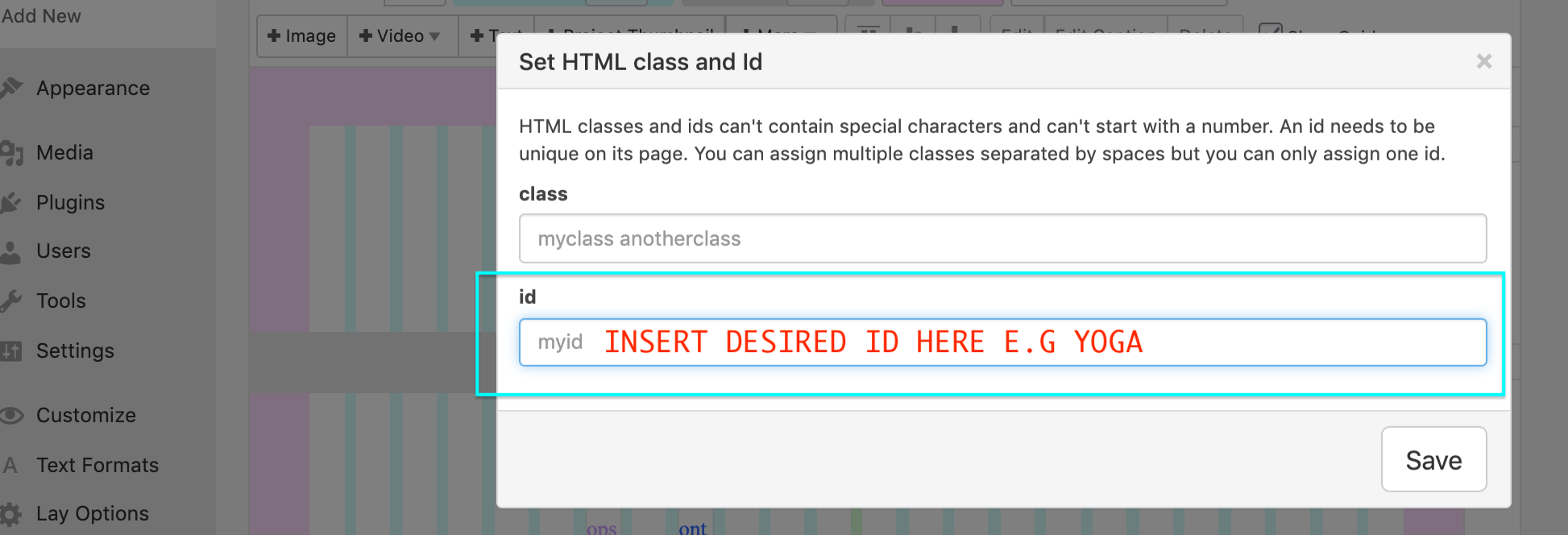Click the Customize eye icon
Image resolution: width=1568 pixels, height=535 pixels.
[x=10, y=415]
